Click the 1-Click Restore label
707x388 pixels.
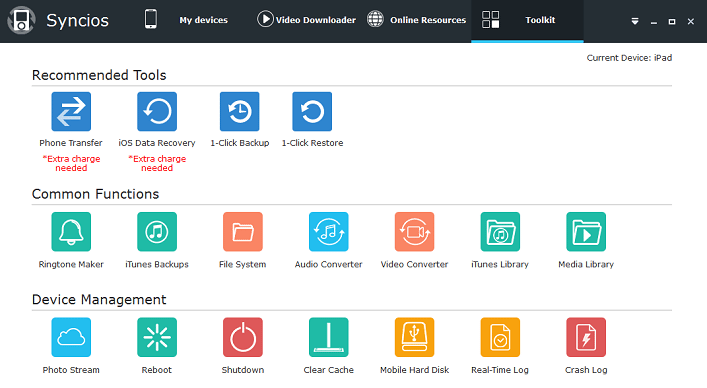pos(312,143)
